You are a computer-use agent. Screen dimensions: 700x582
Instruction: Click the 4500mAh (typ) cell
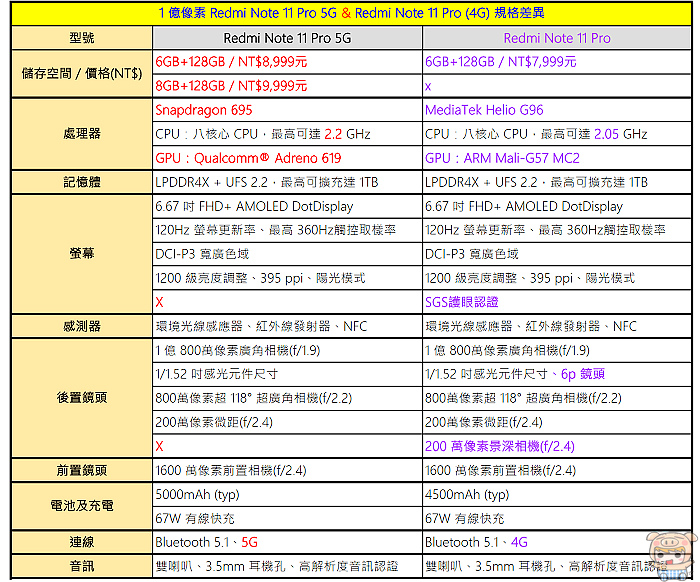click(x=557, y=495)
